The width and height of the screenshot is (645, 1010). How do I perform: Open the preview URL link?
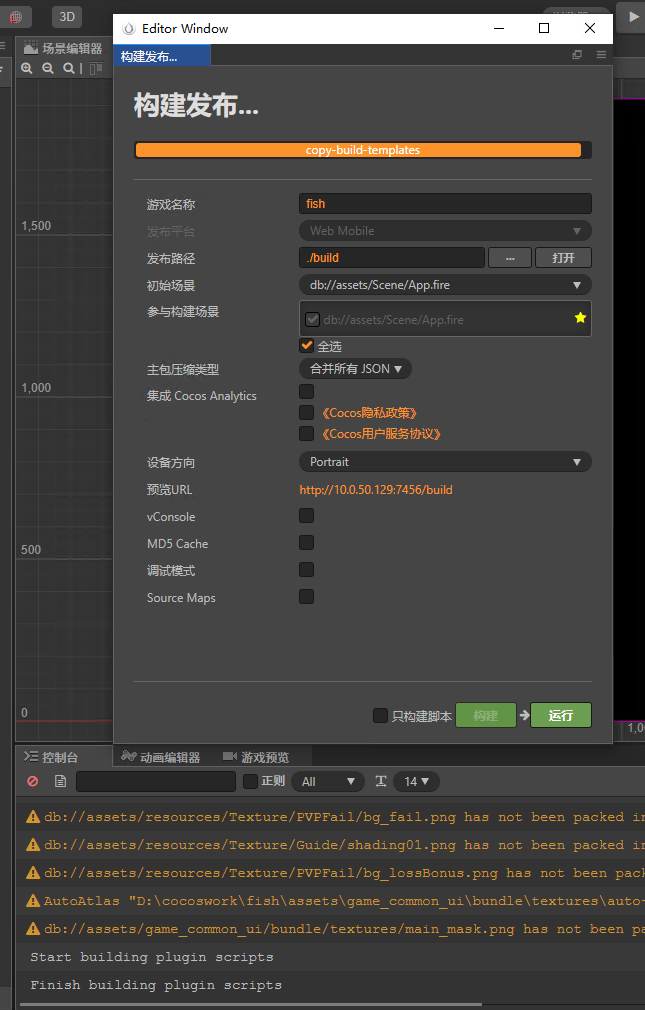coord(376,490)
